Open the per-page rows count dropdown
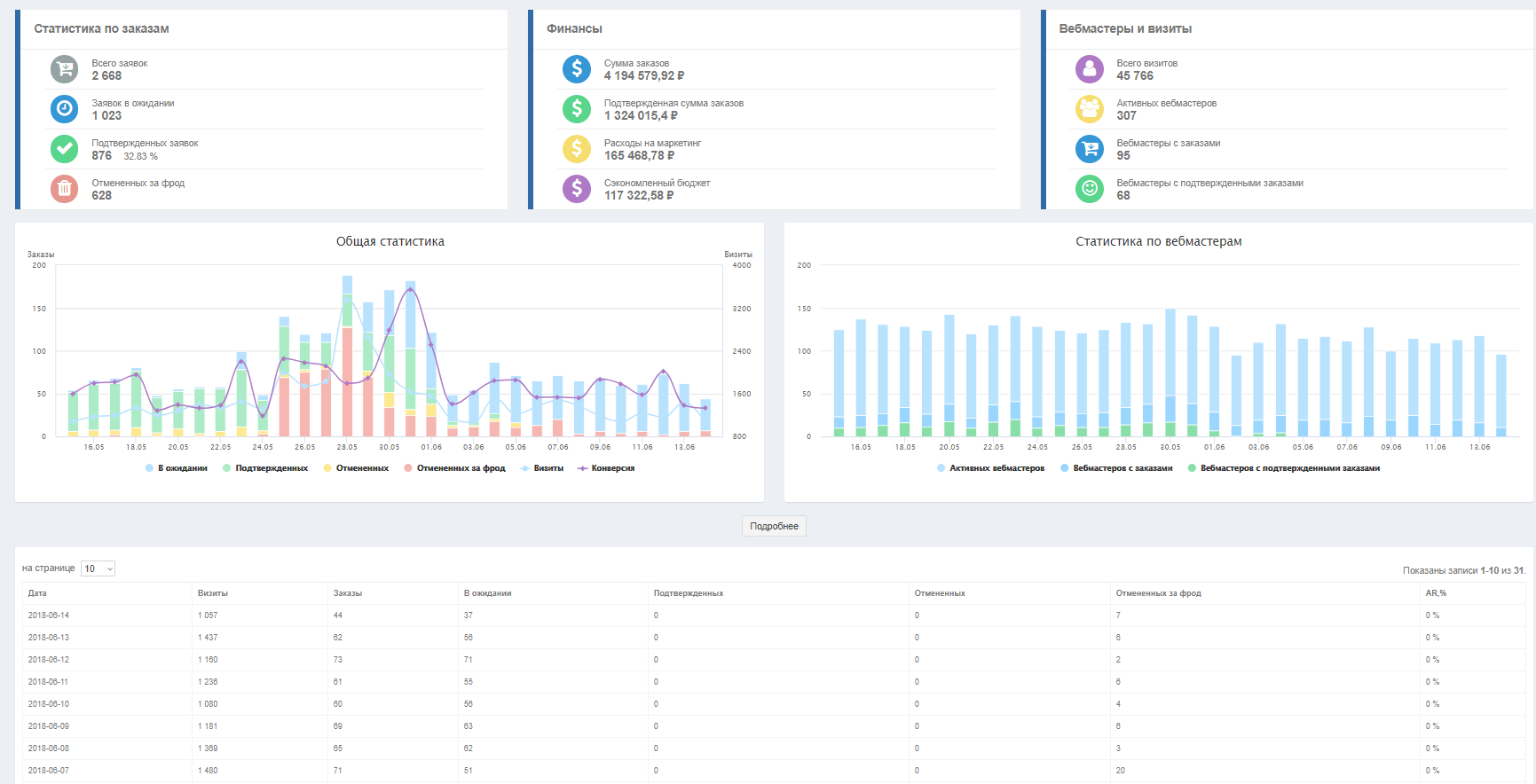 [98, 568]
